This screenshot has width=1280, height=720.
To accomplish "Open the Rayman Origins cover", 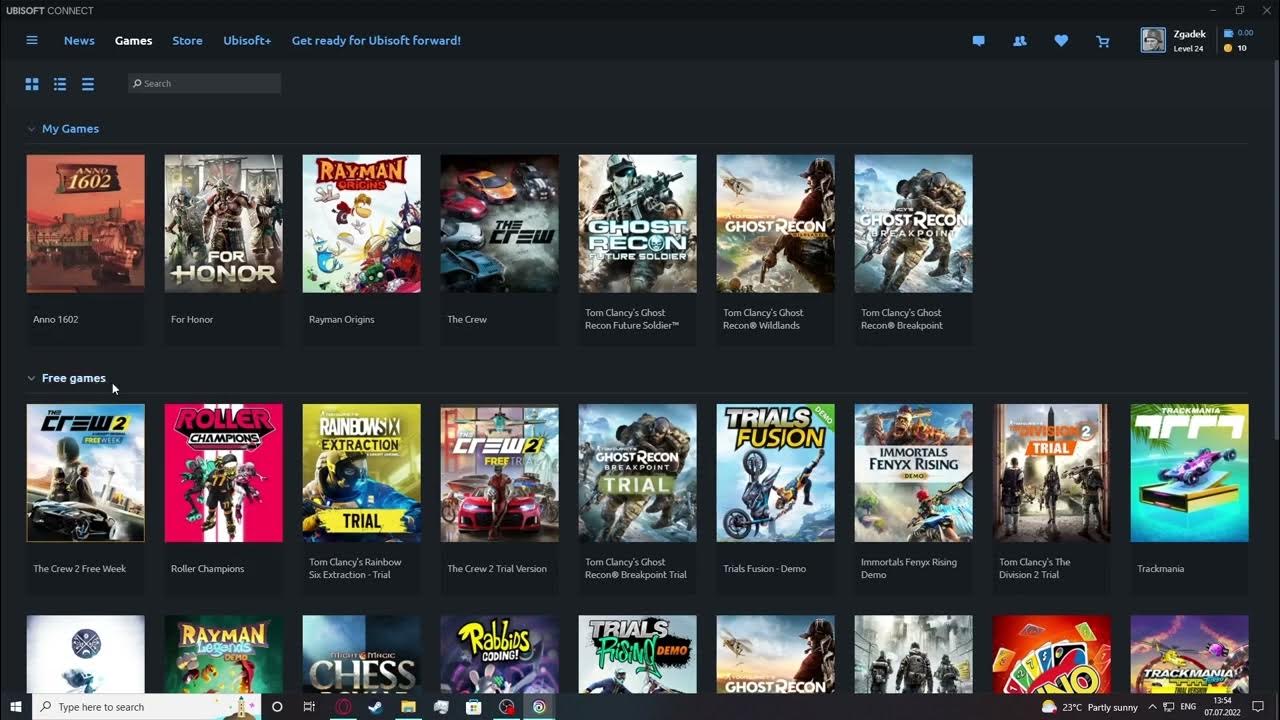I will coord(361,223).
